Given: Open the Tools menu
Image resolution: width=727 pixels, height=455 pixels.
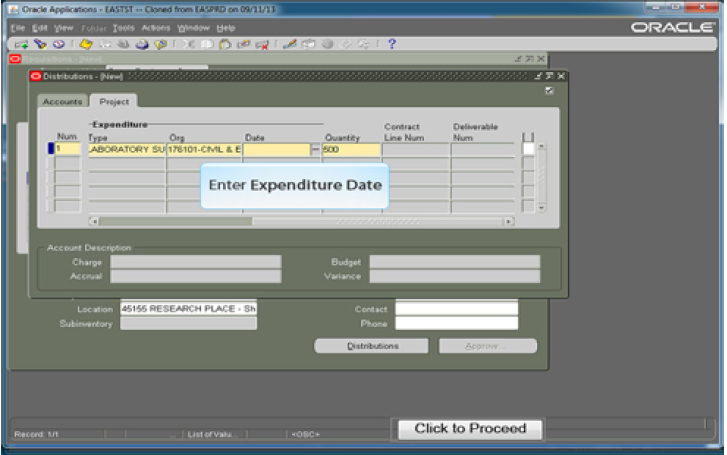Looking at the screenshot, I should 123,28.
